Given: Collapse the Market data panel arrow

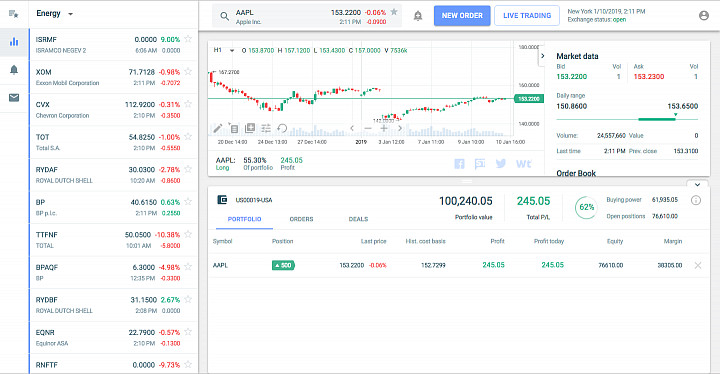Looking at the screenshot, I should tap(542, 56).
